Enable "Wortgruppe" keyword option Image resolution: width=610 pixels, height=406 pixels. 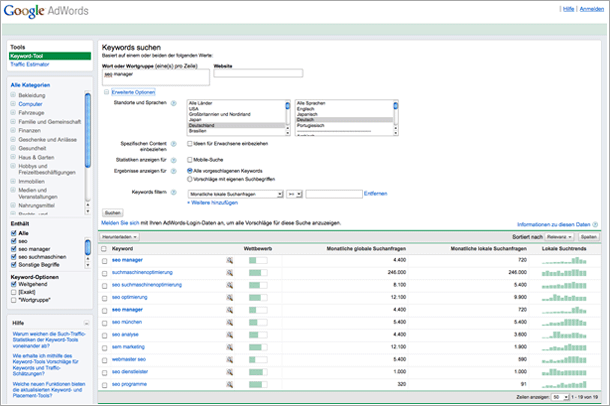(14, 300)
